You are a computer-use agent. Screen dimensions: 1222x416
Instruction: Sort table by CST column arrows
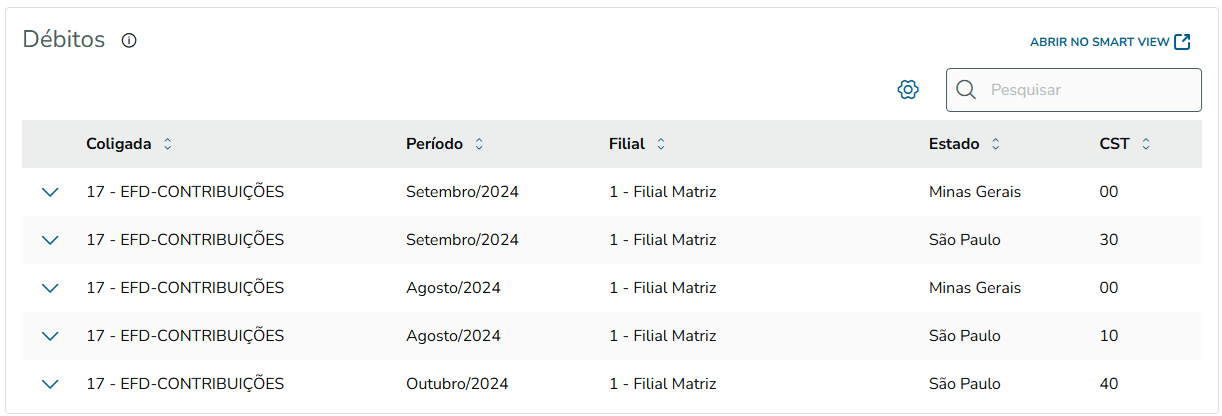coord(1146,144)
